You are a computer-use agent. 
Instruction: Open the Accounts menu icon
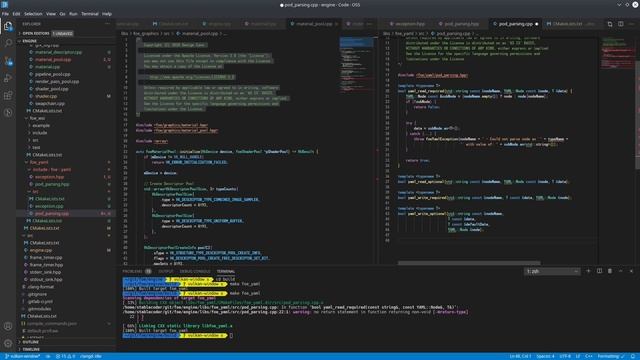(8, 326)
